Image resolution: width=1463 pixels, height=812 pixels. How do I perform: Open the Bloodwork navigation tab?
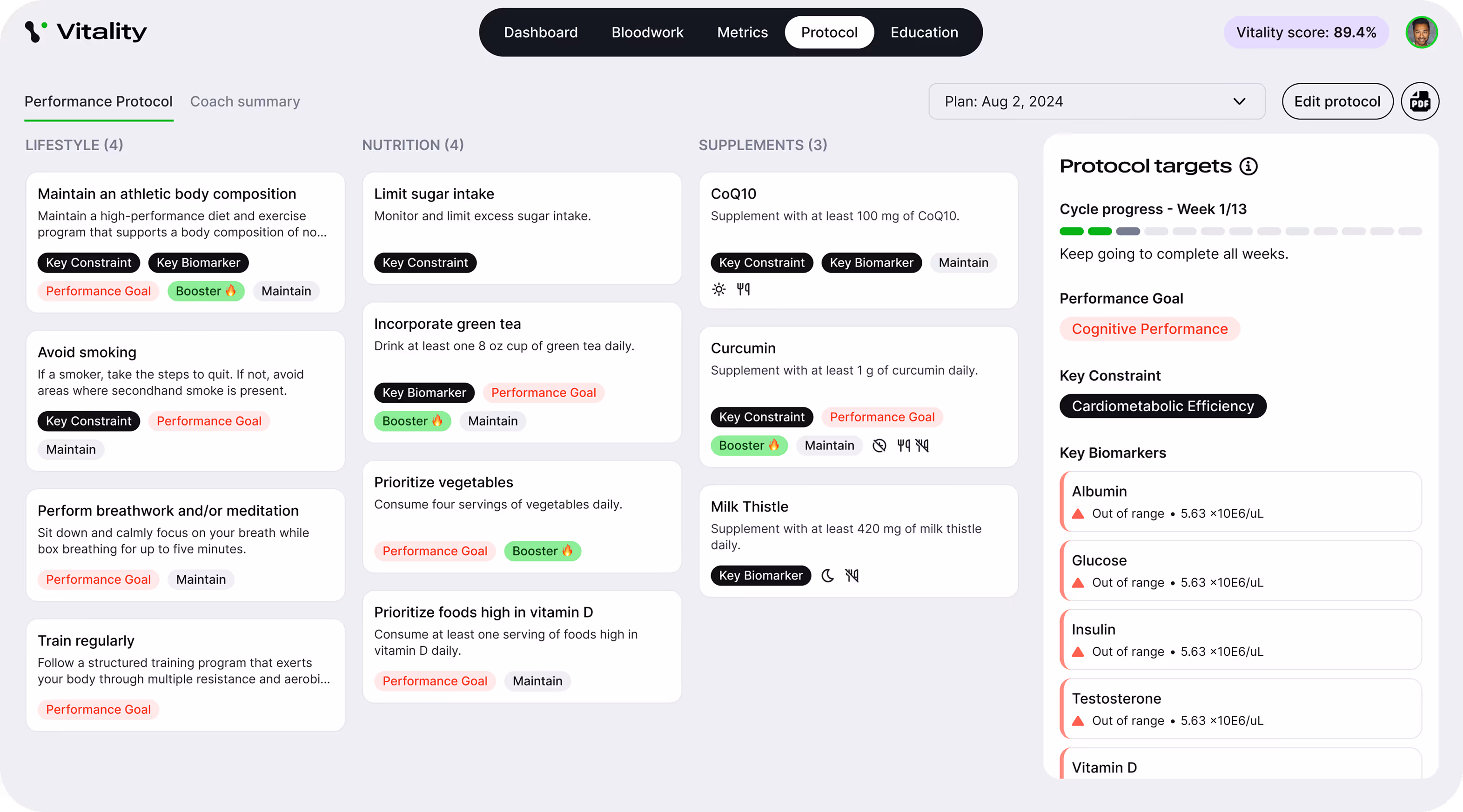pyautogui.click(x=647, y=33)
